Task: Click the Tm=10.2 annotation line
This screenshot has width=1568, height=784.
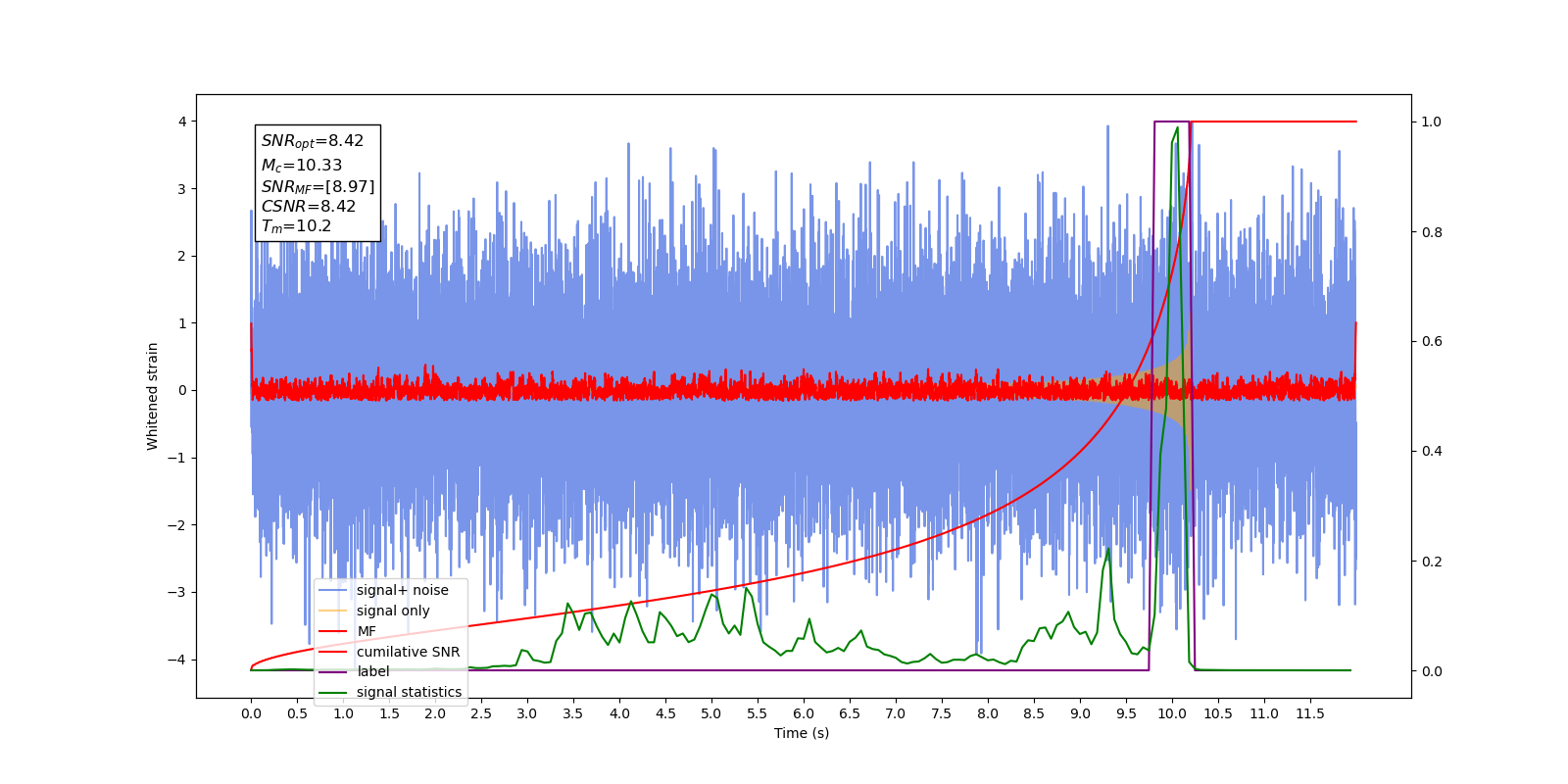Action: (296, 226)
